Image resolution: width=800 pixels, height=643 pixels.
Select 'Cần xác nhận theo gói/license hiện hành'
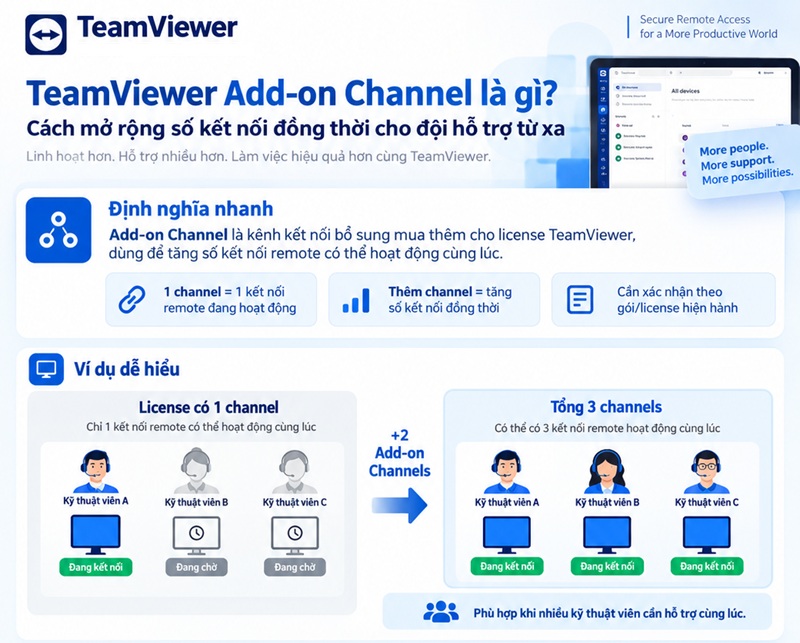(x=677, y=300)
